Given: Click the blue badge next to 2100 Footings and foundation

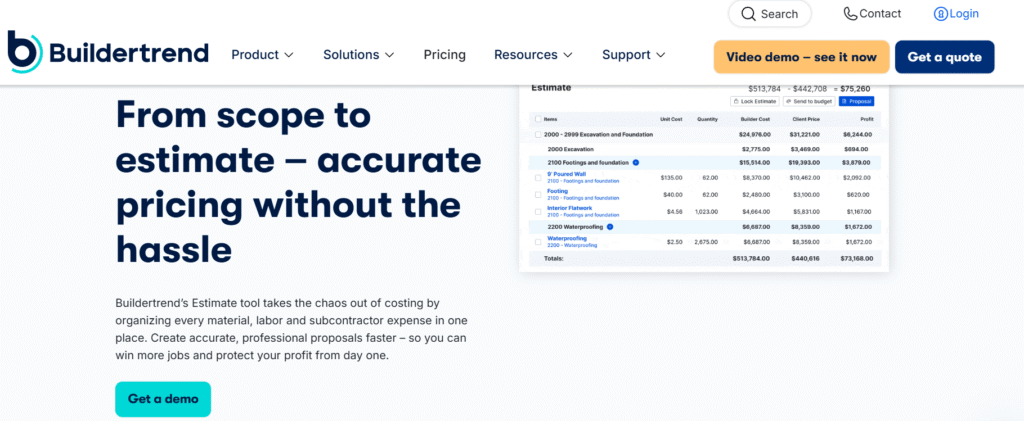Looking at the screenshot, I should click(636, 162).
